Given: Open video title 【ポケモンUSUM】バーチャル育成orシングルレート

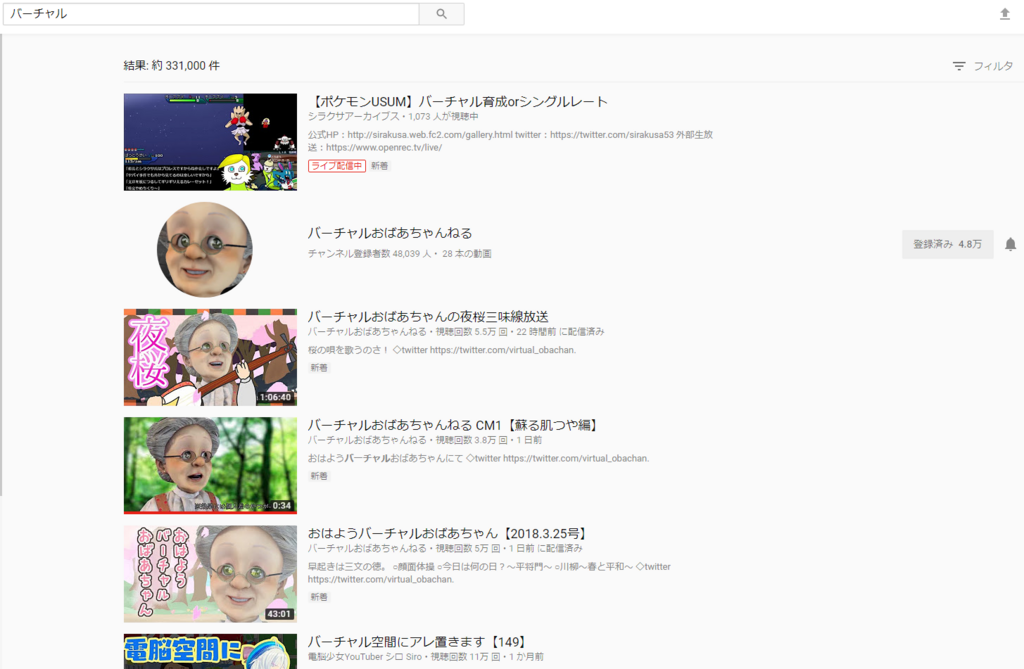Looking at the screenshot, I should coord(458,101).
